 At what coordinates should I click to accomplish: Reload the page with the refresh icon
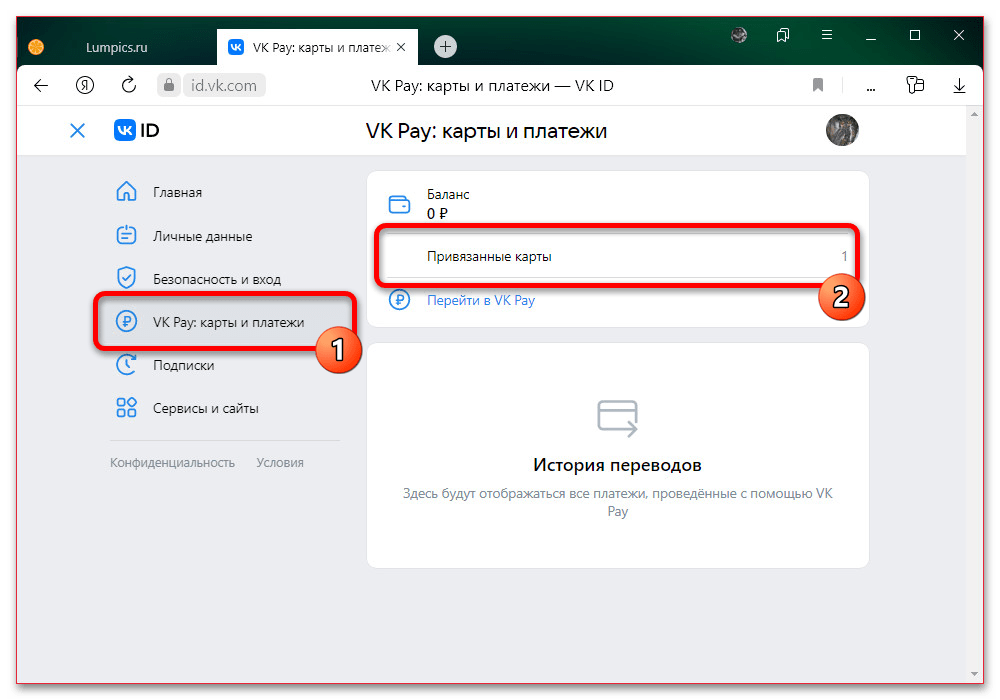pos(129,85)
